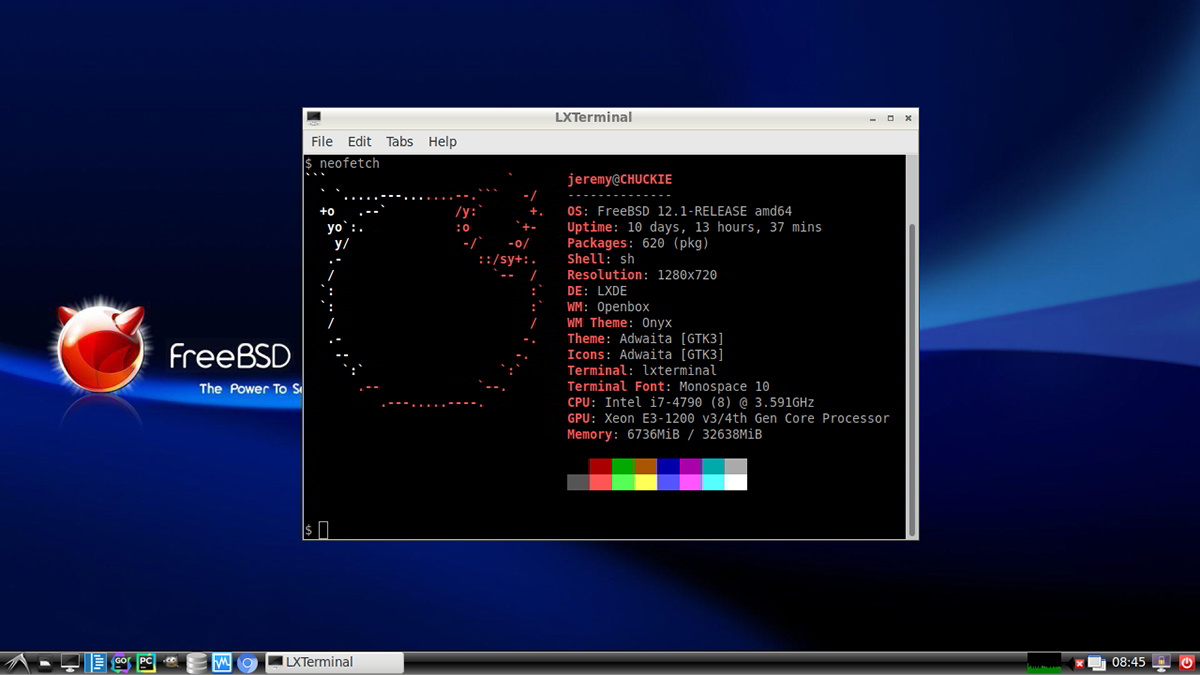This screenshot has width=1200, height=675.
Task: Click the dark blue swatch in top palette row
Action: tap(668, 466)
